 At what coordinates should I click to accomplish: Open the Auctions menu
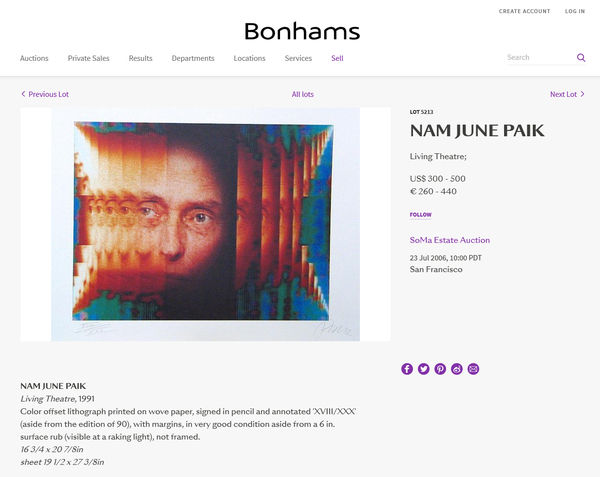pos(34,58)
